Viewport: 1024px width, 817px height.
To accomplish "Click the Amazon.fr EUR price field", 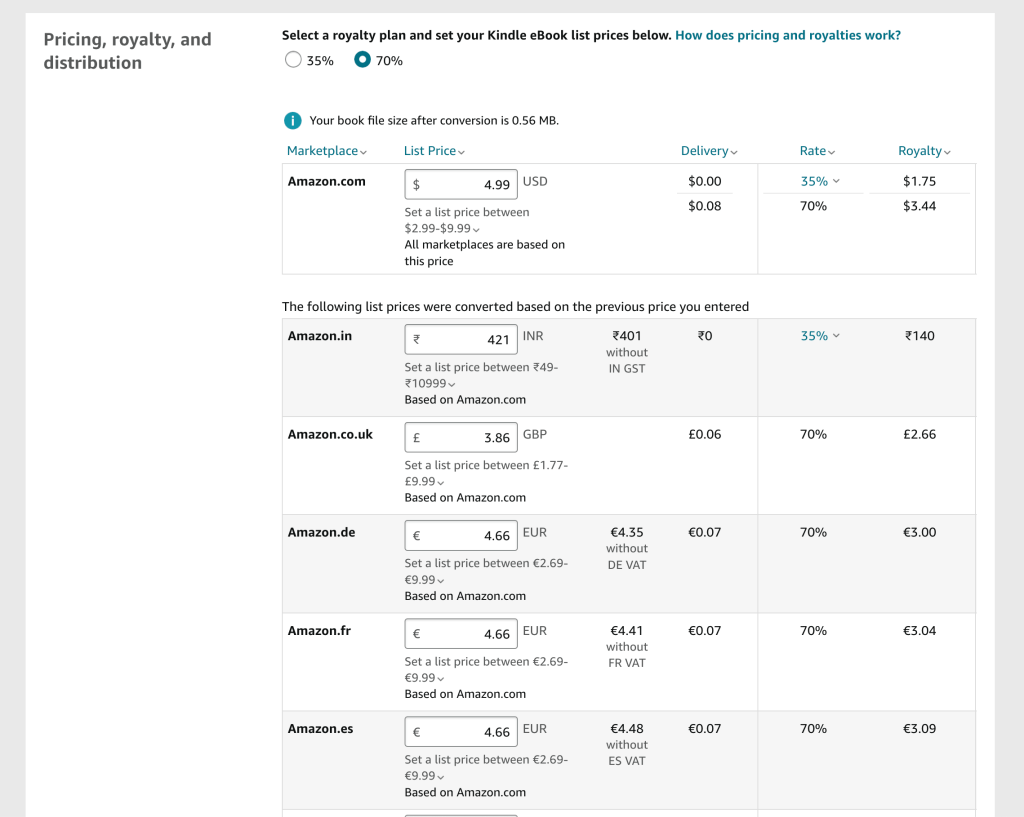I will tap(461, 633).
